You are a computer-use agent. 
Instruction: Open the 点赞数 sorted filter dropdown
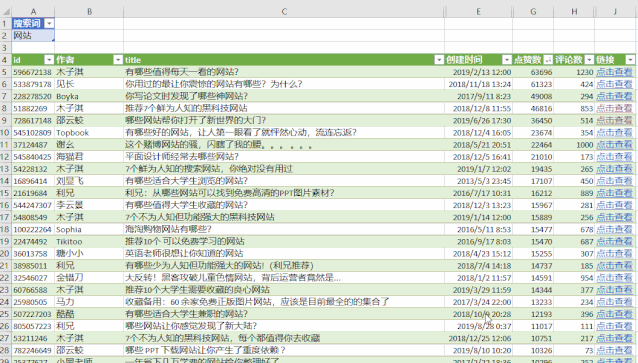click(548, 60)
